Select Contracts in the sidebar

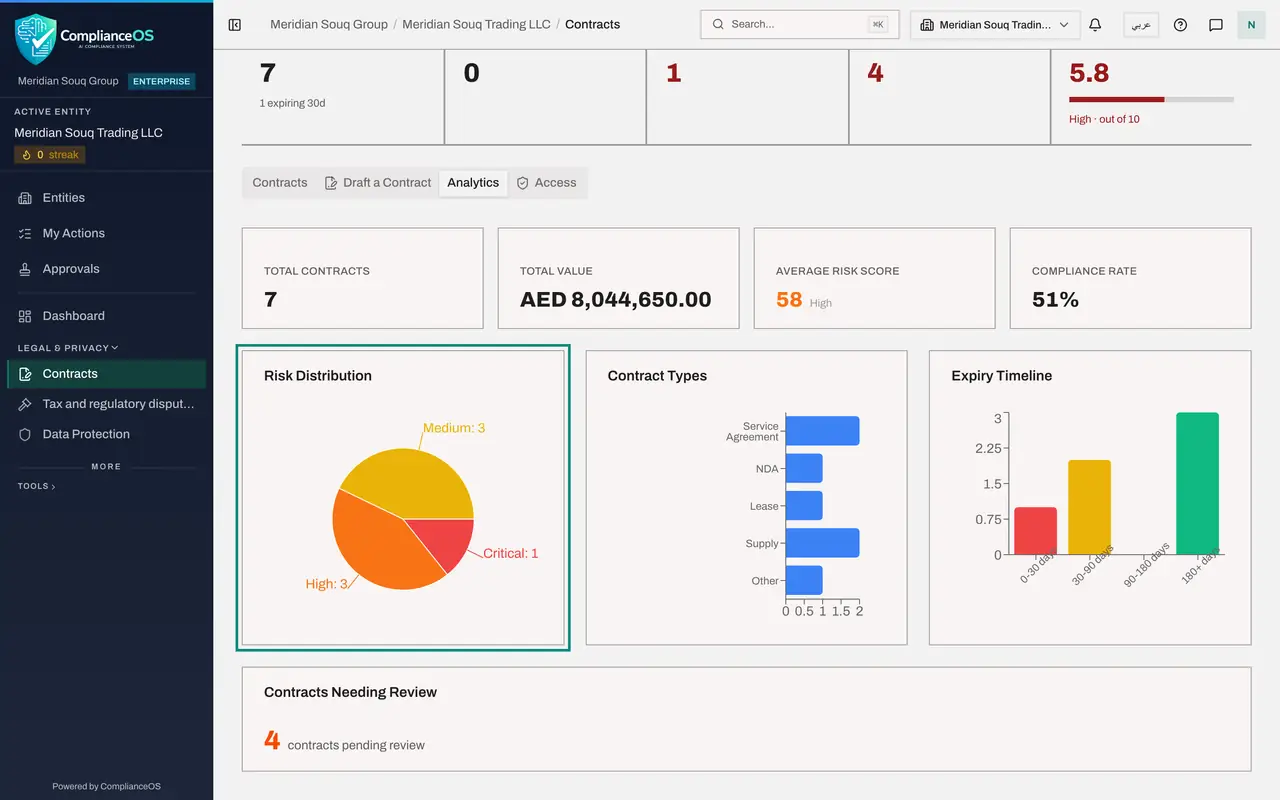tap(106, 374)
